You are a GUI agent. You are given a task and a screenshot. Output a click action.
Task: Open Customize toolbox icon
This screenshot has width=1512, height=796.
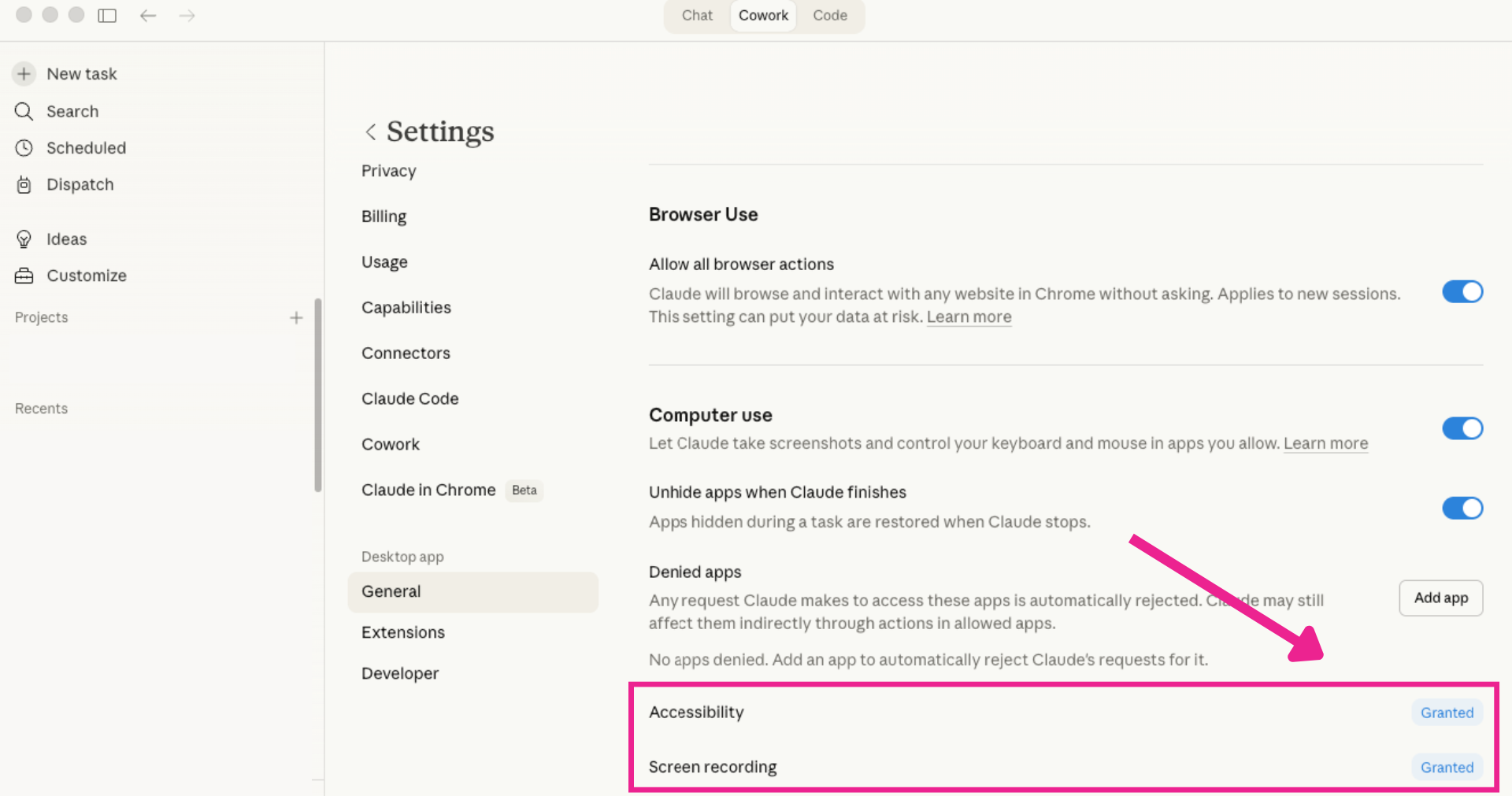point(24,276)
